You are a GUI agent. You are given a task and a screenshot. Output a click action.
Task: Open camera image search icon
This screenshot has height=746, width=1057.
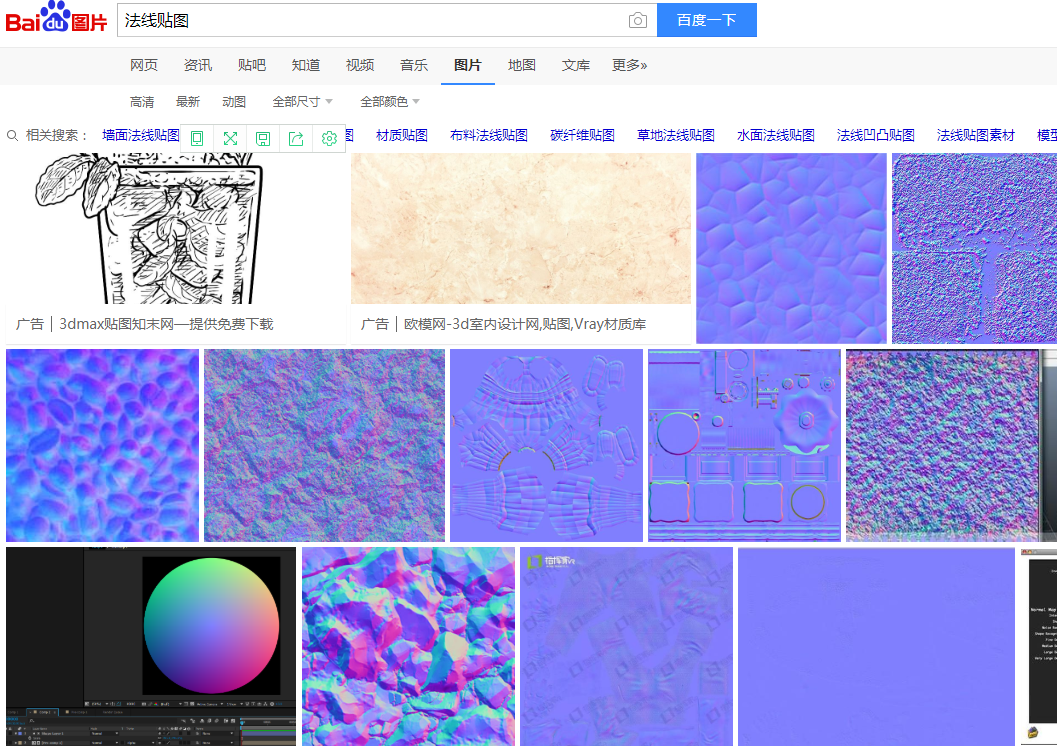pos(637,20)
